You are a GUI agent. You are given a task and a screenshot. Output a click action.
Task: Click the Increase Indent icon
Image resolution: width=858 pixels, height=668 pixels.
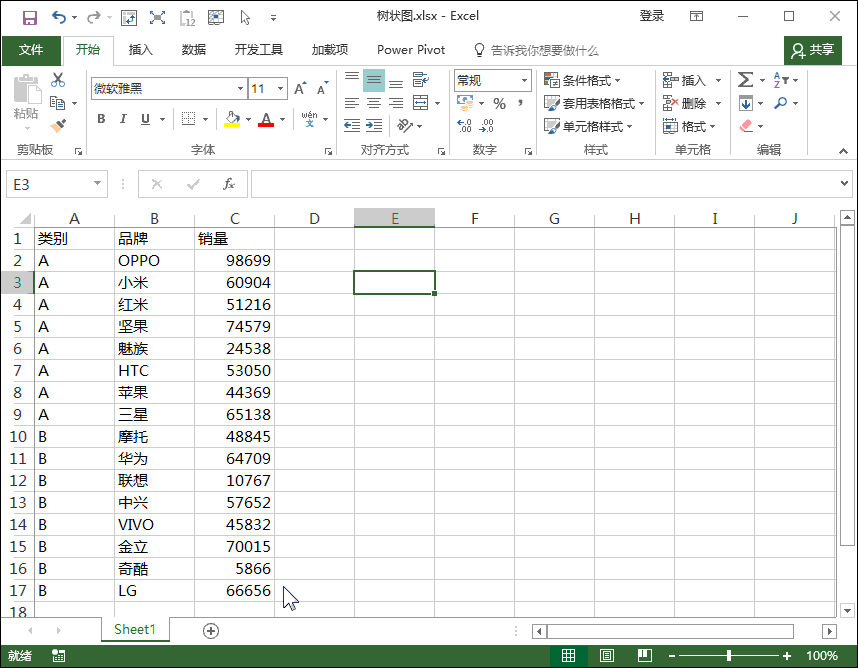(374, 126)
